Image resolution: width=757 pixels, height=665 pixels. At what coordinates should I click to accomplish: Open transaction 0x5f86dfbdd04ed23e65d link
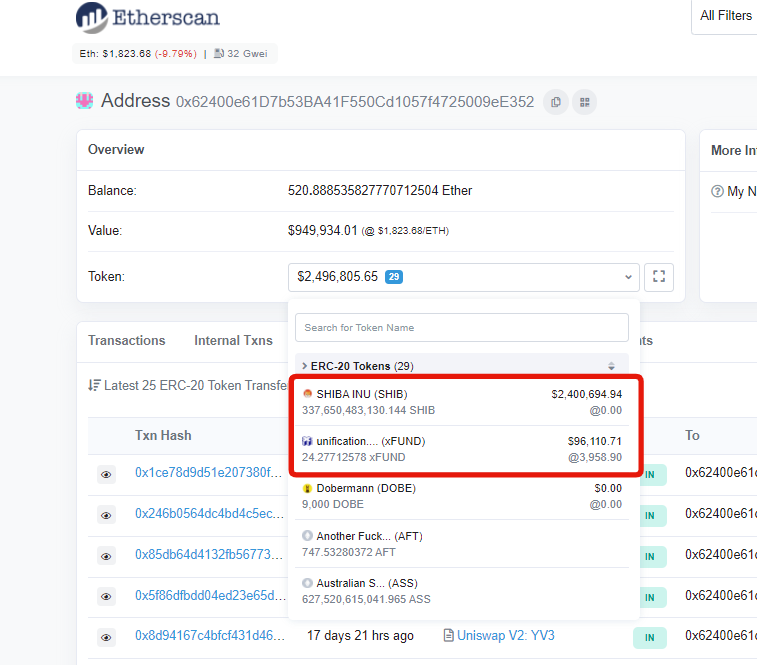(210, 595)
